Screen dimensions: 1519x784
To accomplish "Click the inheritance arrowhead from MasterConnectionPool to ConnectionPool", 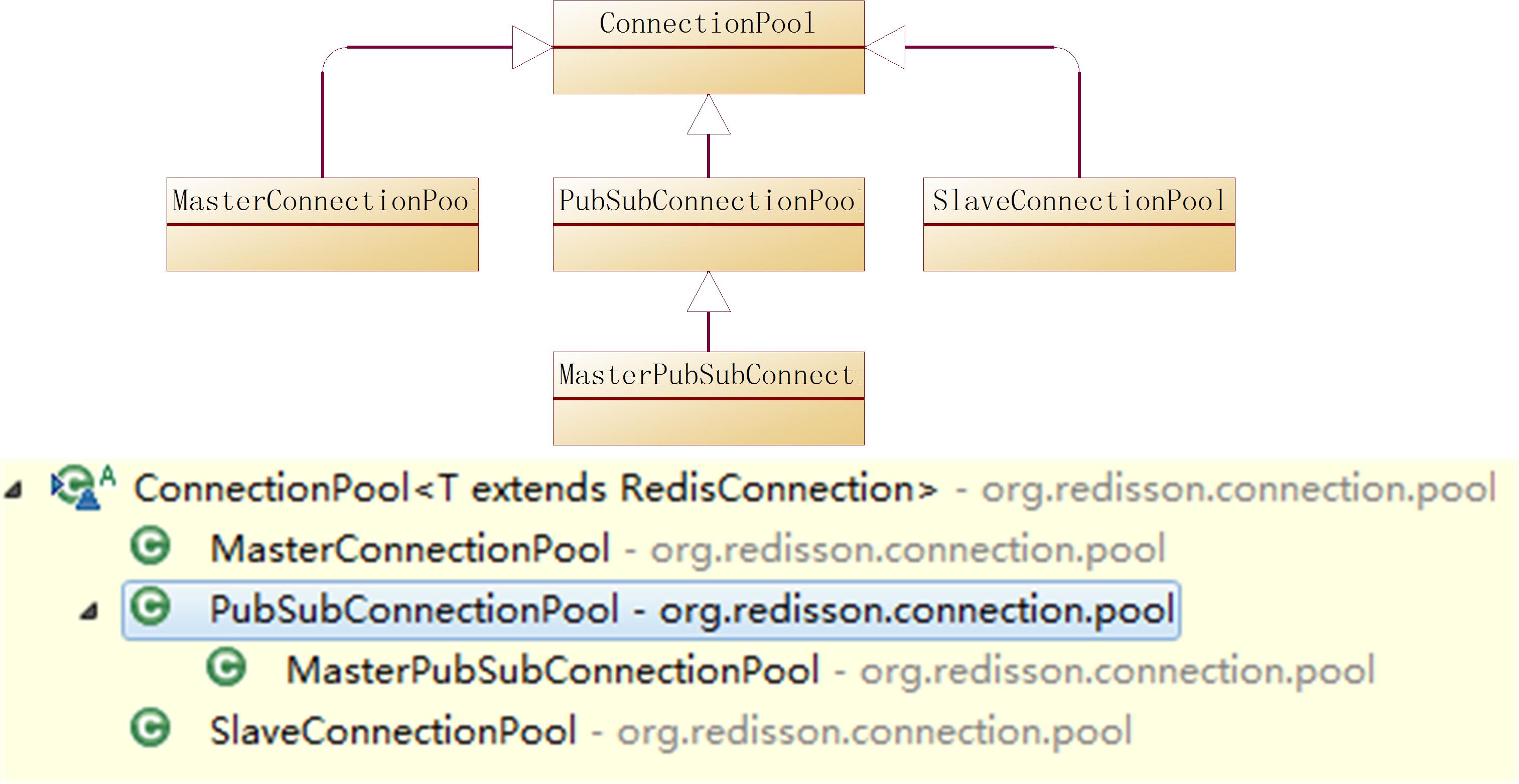I will pos(532,47).
